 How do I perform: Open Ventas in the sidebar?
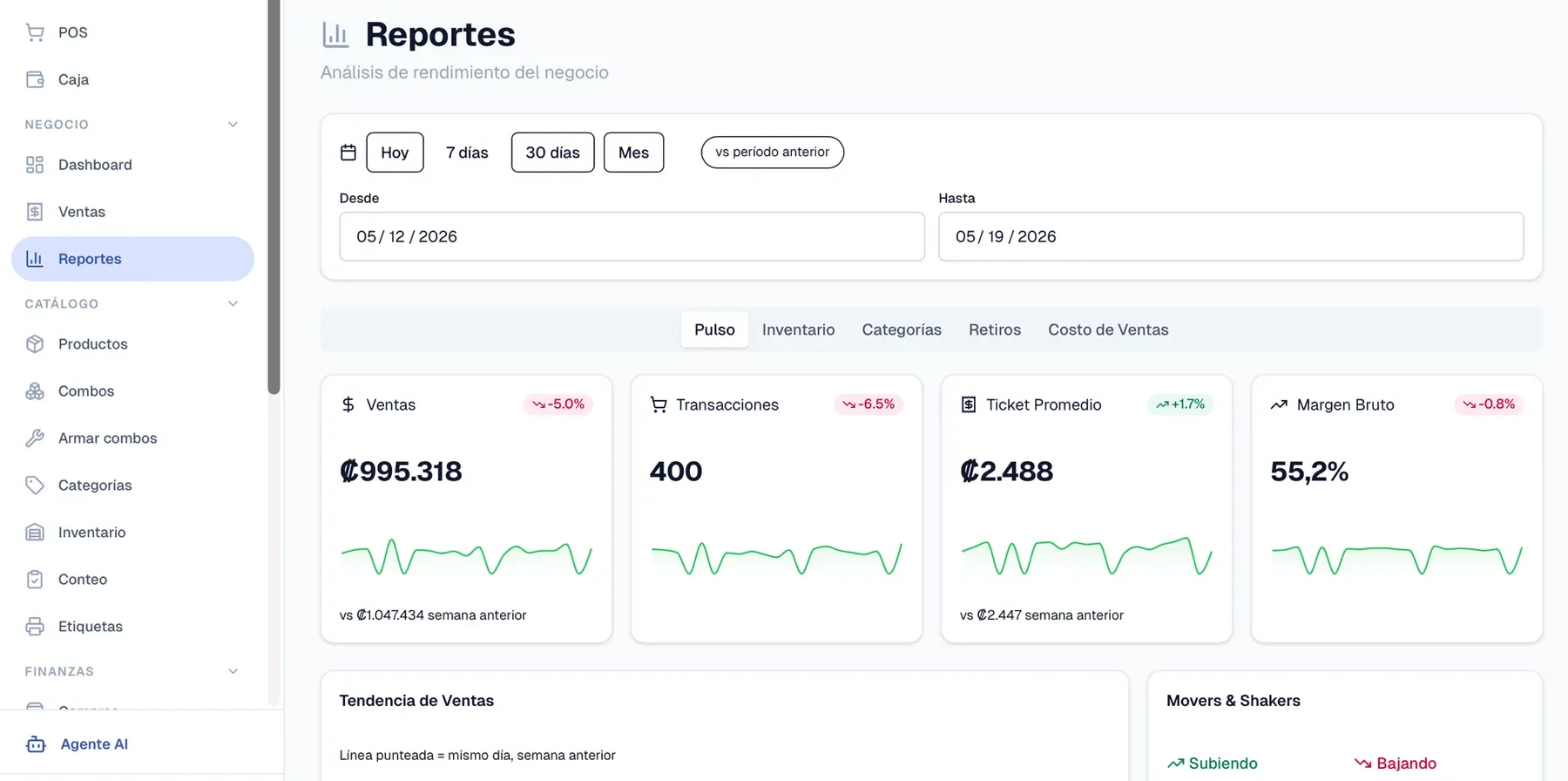tap(132, 212)
